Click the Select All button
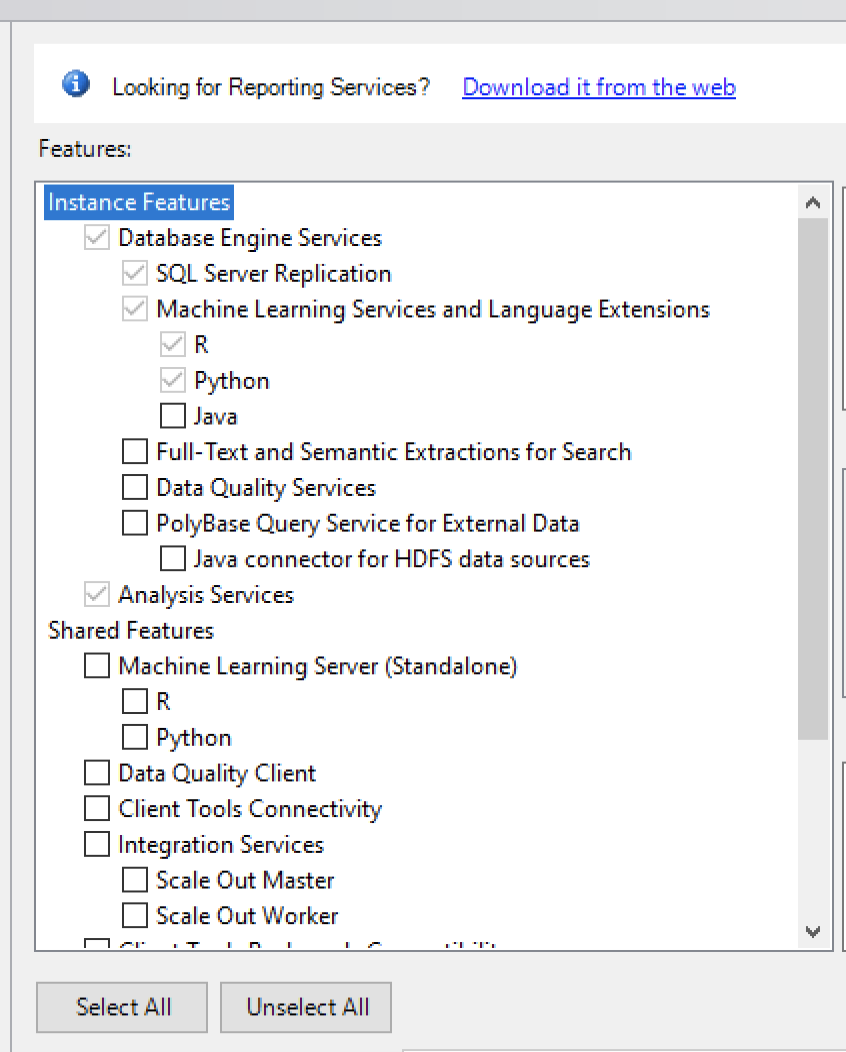The height and width of the screenshot is (1052, 846). (122, 1007)
